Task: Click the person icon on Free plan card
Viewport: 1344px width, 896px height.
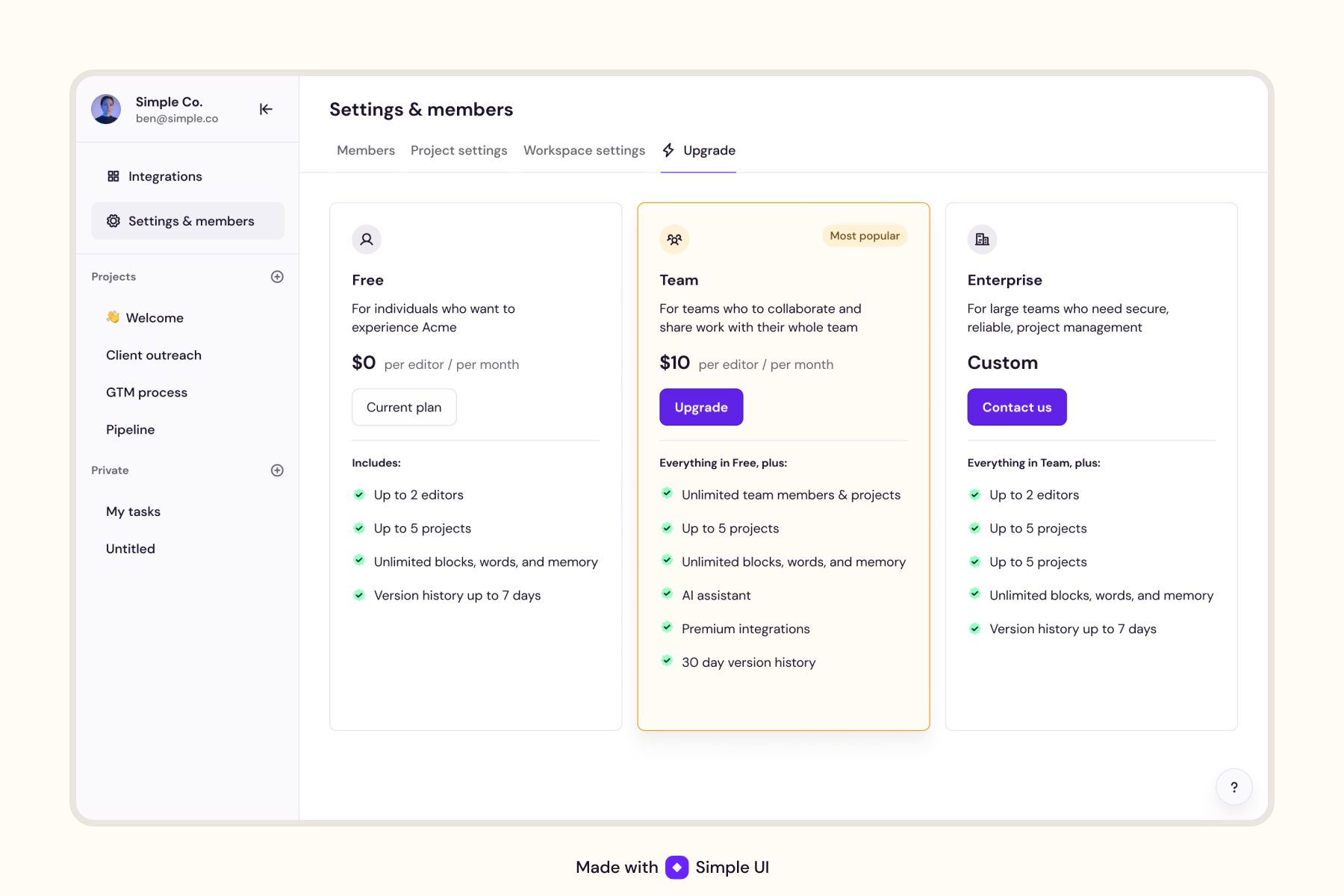Action: pos(367,239)
